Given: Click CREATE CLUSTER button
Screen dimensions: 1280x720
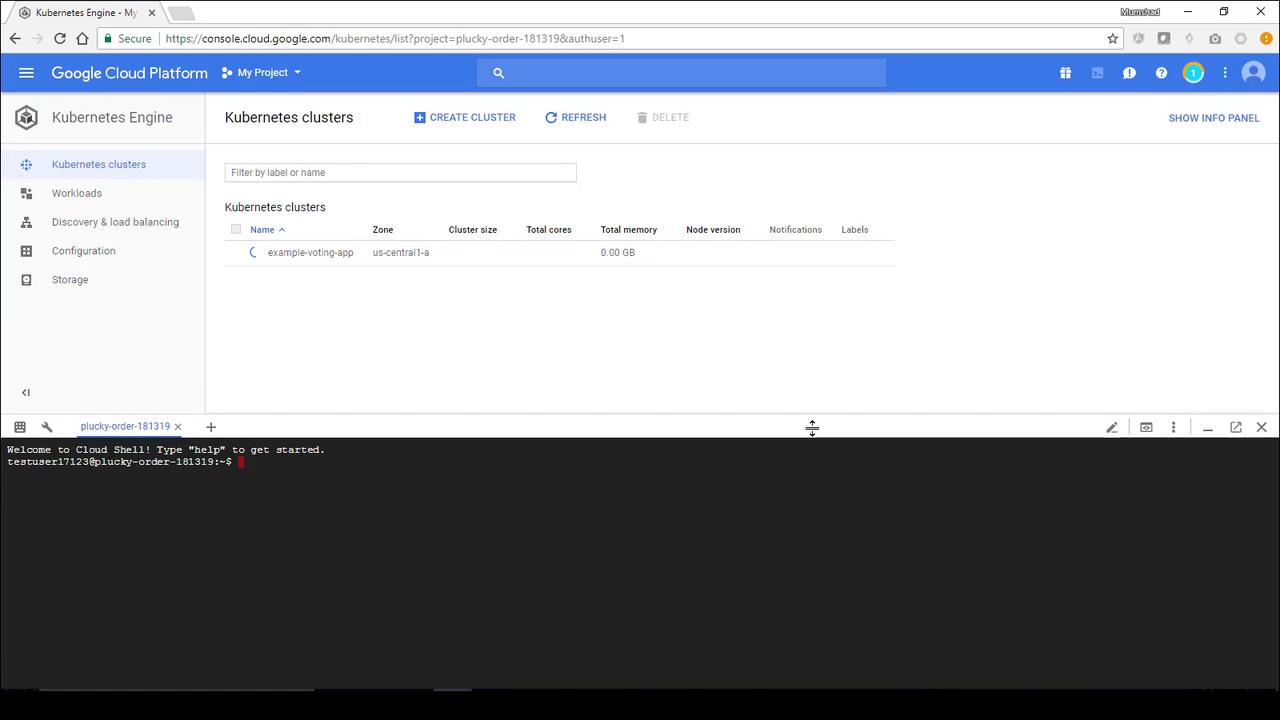Looking at the screenshot, I should point(465,117).
